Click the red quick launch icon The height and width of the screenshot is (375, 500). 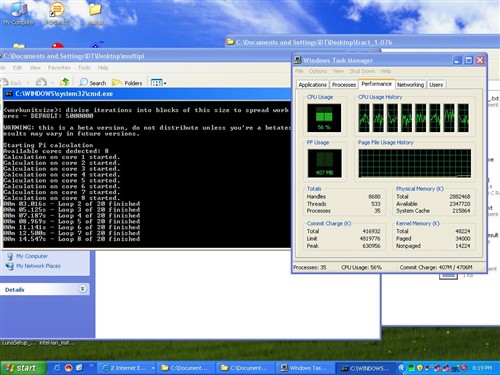click(x=69, y=368)
